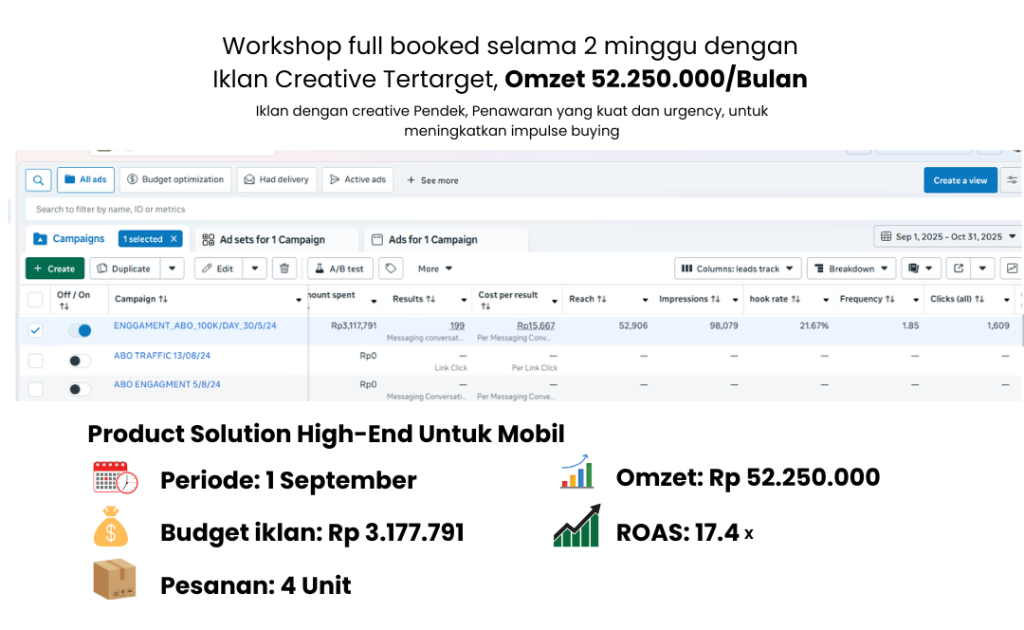Click the search magnifying glass icon
This screenshot has width=1024, height=630.
coord(37,179)
